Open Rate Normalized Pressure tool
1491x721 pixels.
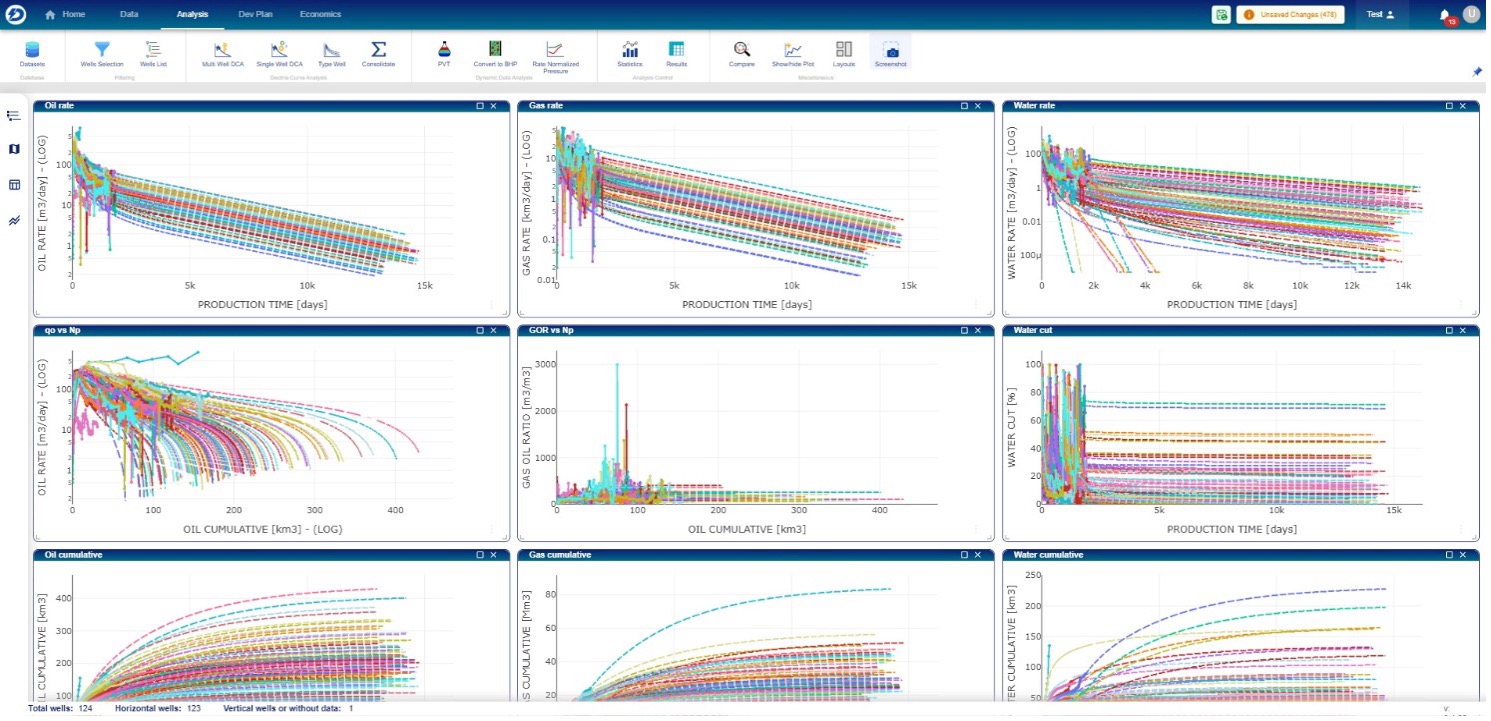555,52
